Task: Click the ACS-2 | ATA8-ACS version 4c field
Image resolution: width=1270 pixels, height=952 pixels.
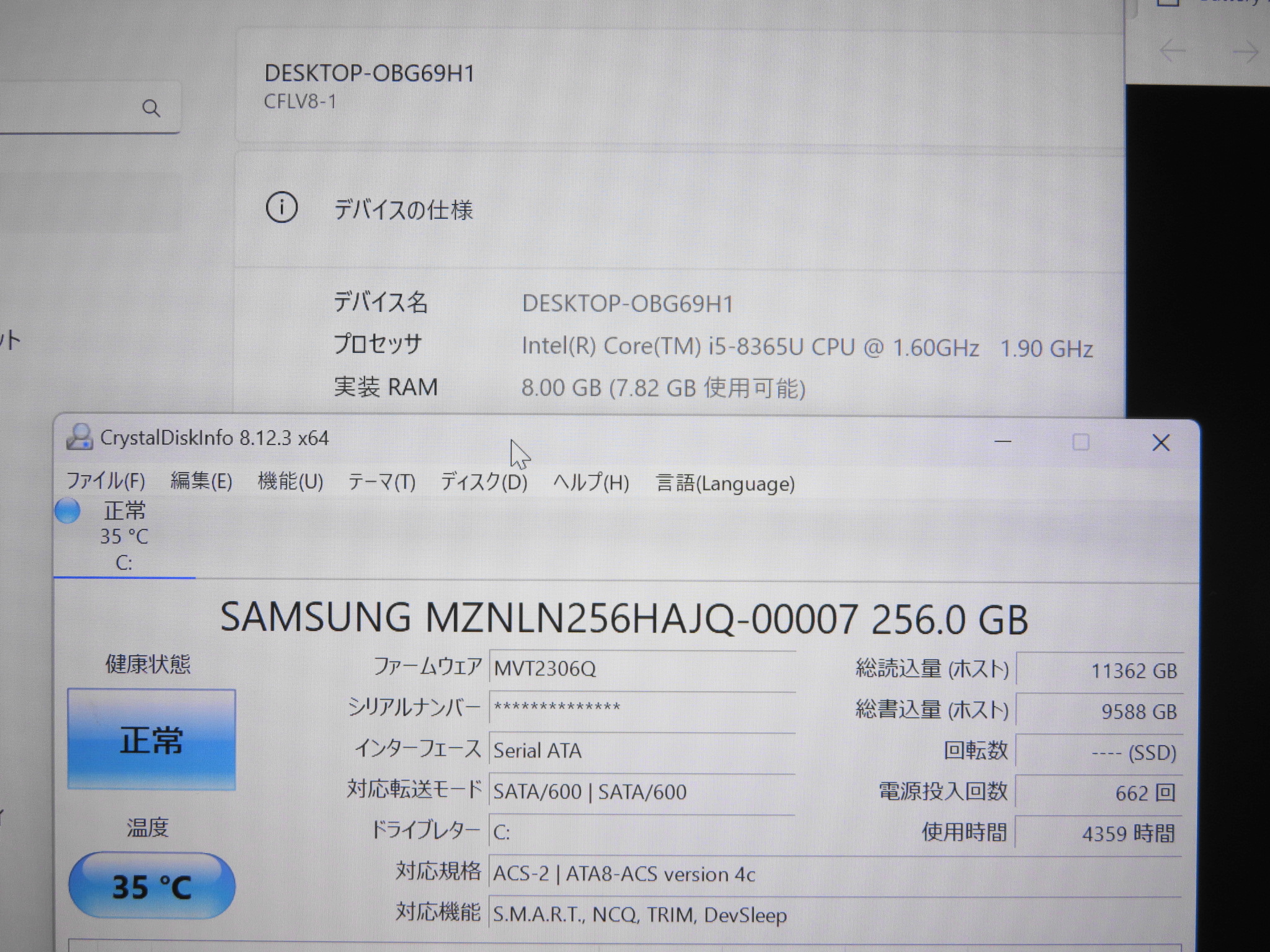Action: pyautogui.click(x=835, y=875)
